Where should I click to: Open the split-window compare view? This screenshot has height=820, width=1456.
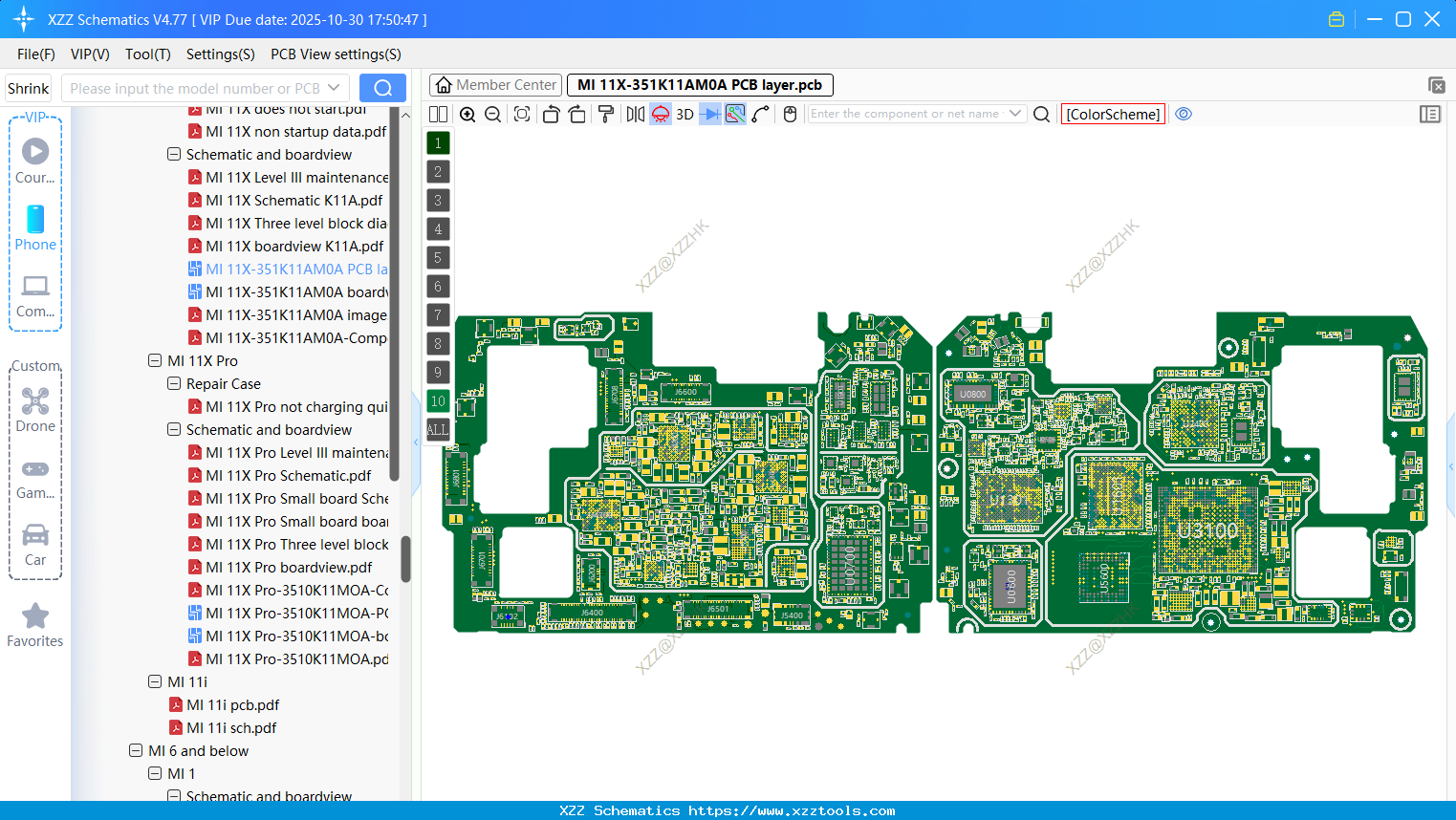point(437,114)
